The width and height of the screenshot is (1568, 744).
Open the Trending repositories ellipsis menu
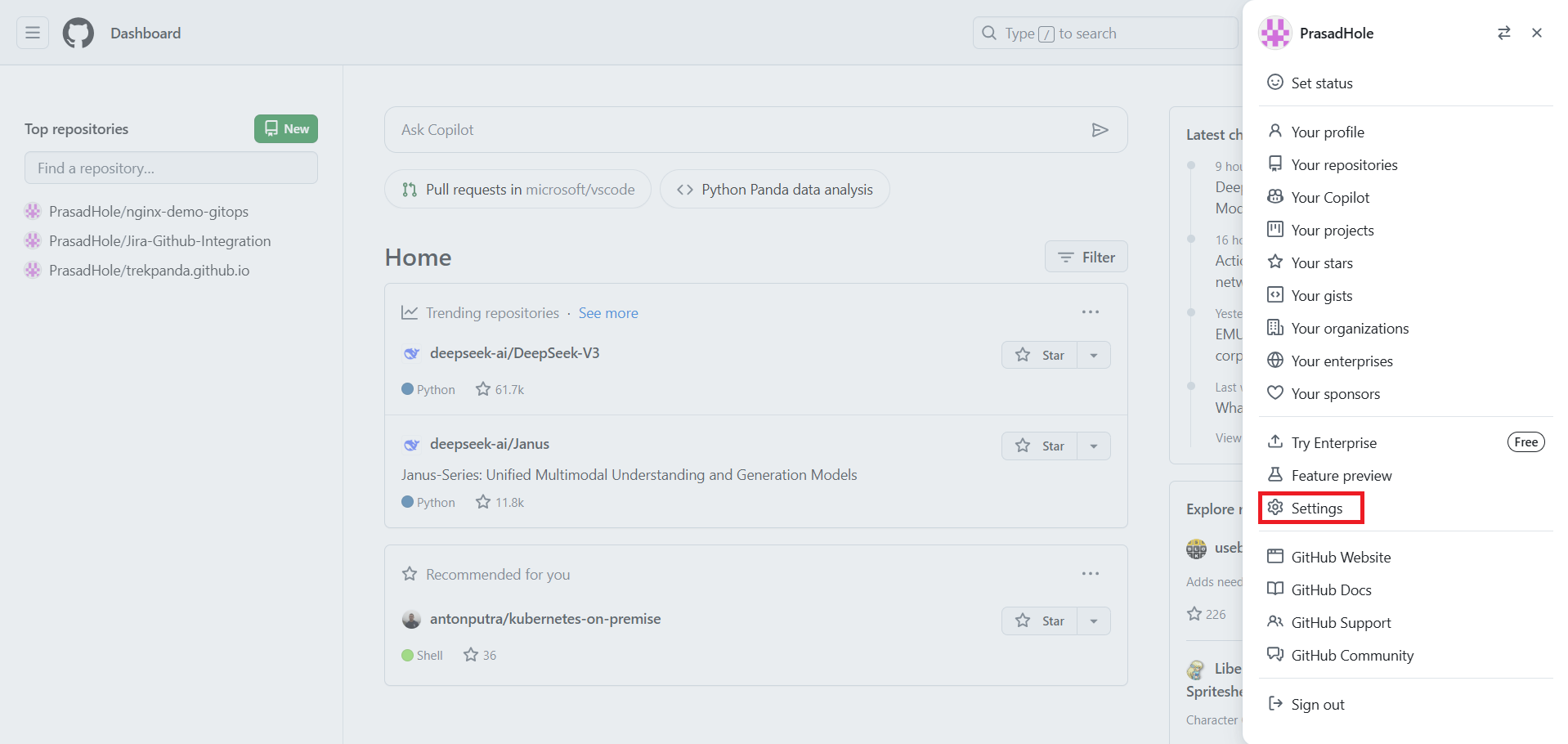coord(1090,311)
